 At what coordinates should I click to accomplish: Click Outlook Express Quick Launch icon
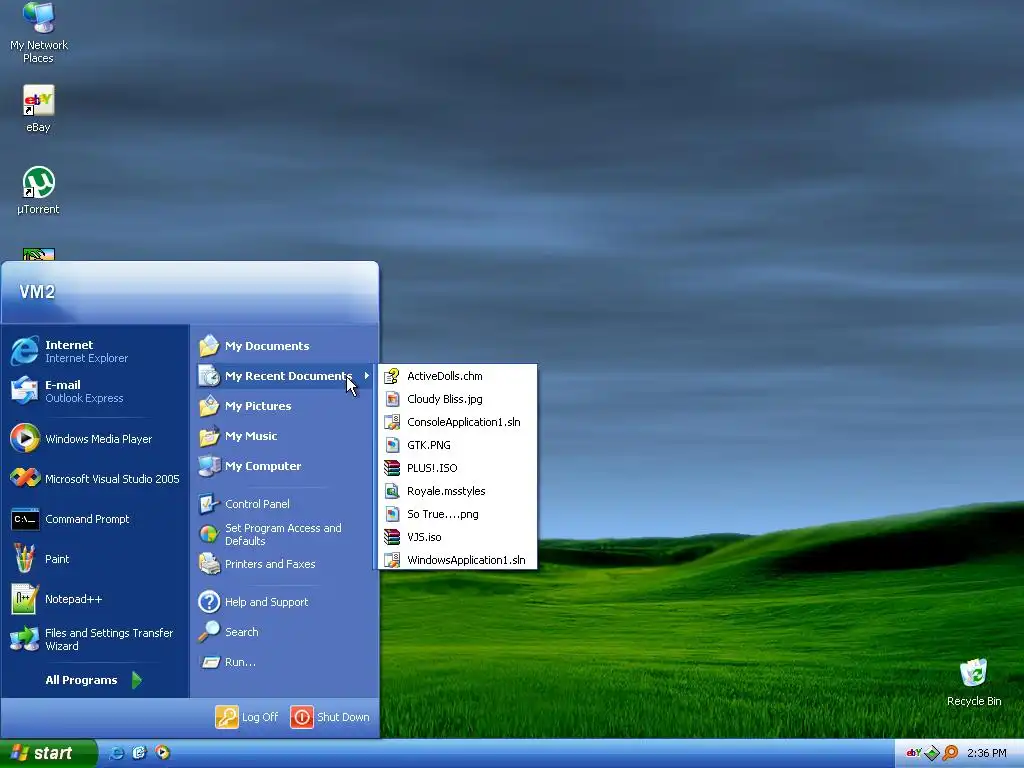pos(139,753)
